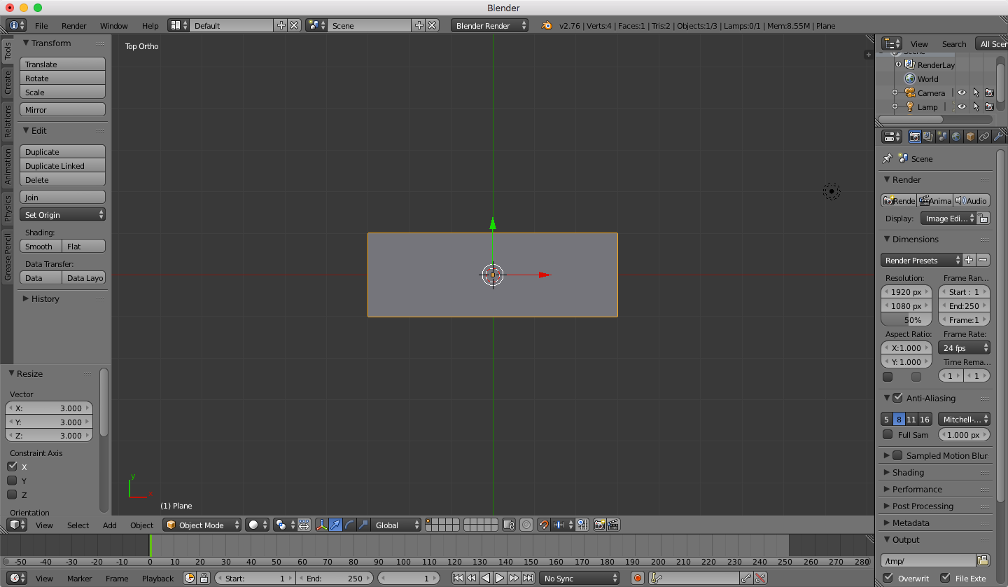This screenshot has width=1008, height=587.
Task: Toggle the snap magnet icon
Action: (544, 525)
